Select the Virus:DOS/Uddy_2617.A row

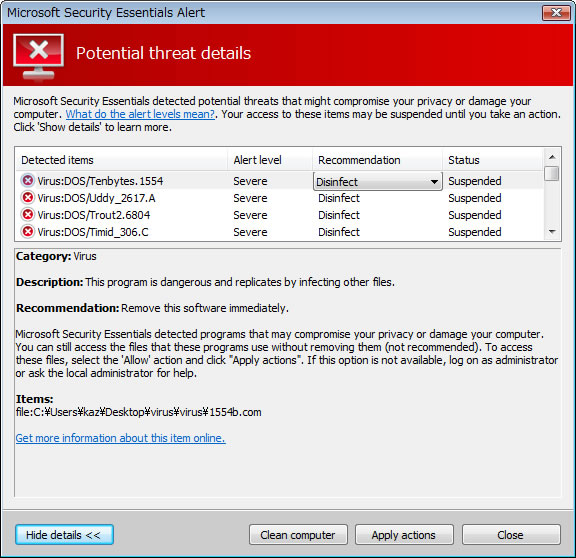pos(279,198)
